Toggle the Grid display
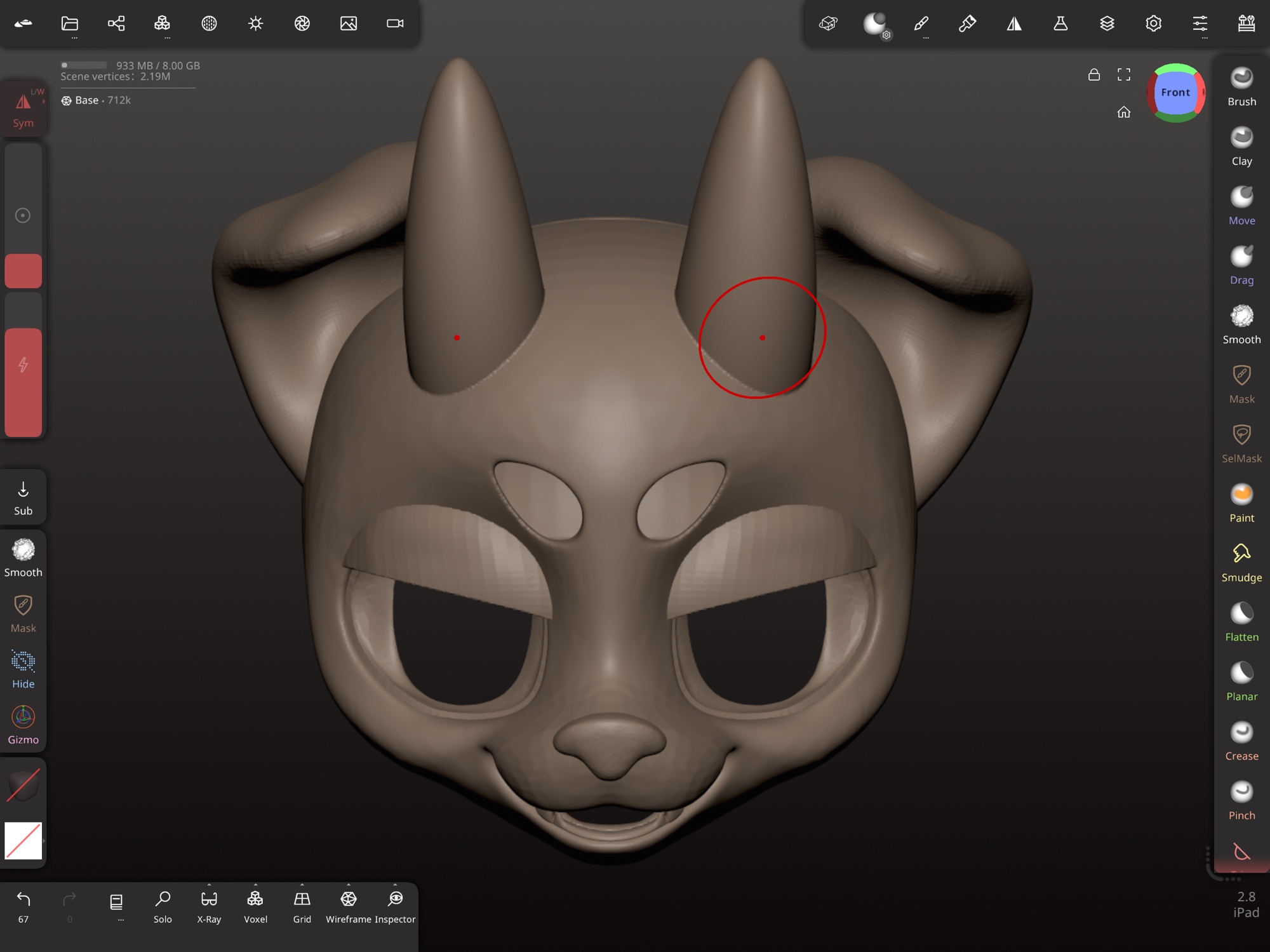This screenshot has height=952, width=1270. (302, 906)
